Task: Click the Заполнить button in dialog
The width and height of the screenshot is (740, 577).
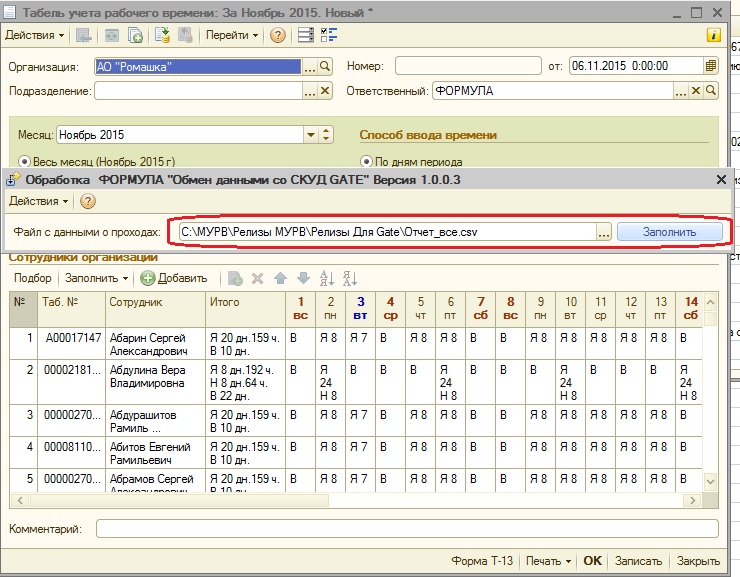Action: 669,232
